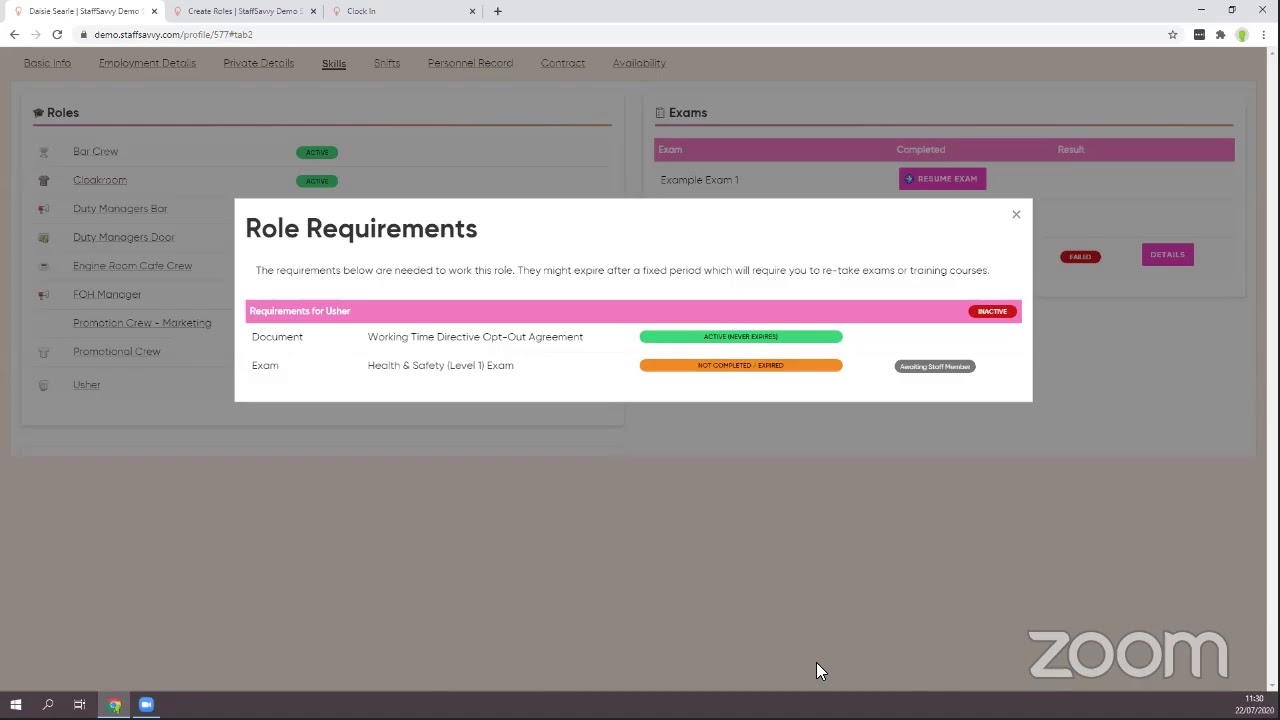This screenshot has height=720, width=1280.
Task: Click the Resume Exam button
Action: (x=942, y=179)
